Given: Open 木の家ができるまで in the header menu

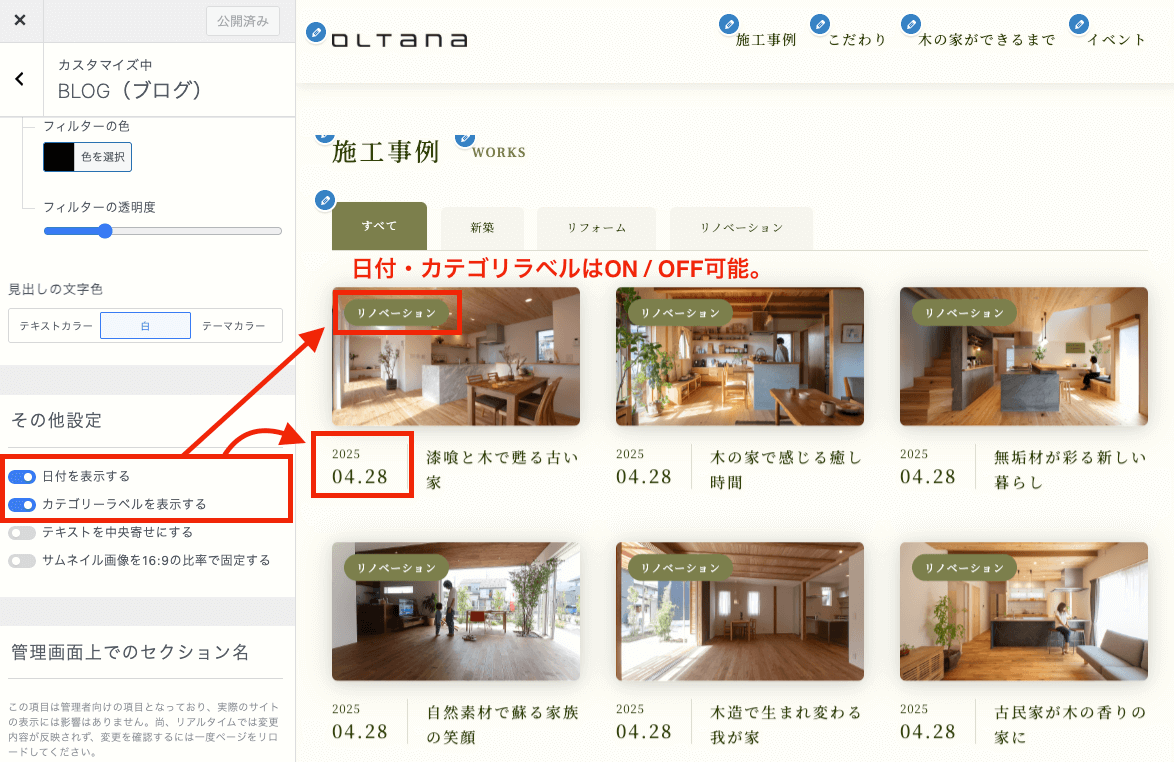Looking at the screenshot, I should [987, 40].
